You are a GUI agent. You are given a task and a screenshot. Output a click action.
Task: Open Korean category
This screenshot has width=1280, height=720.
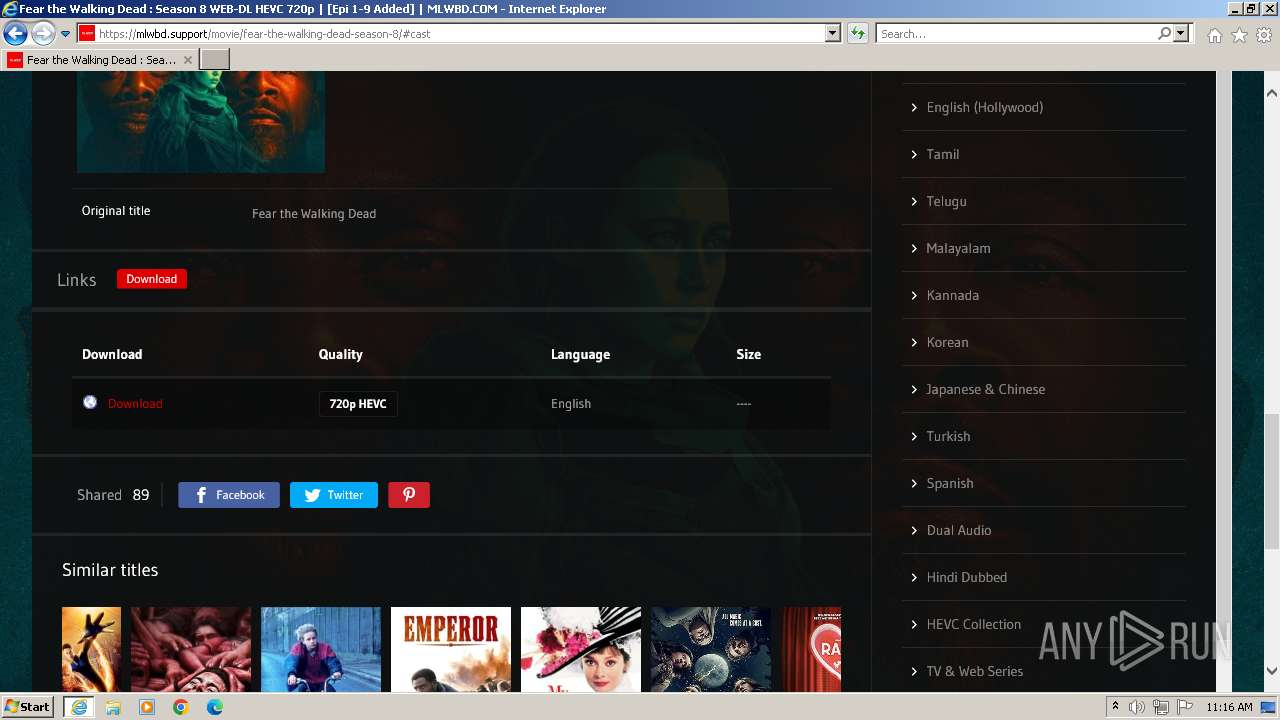pos(947,342)
